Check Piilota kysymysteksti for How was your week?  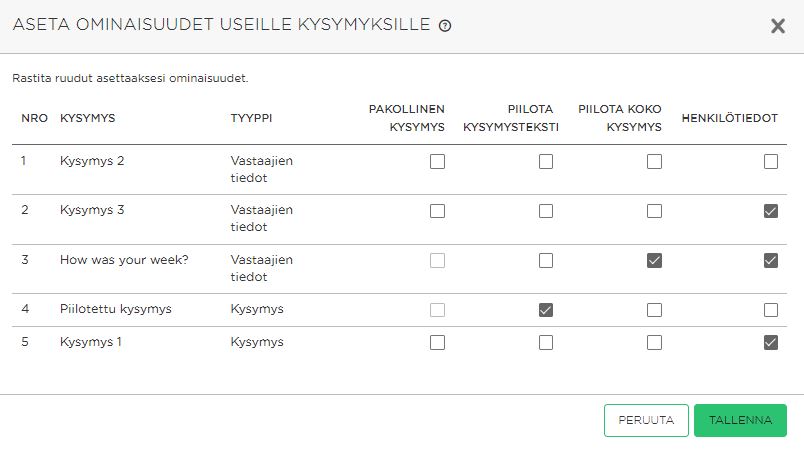pyautogui.click(x=546, y=260)
